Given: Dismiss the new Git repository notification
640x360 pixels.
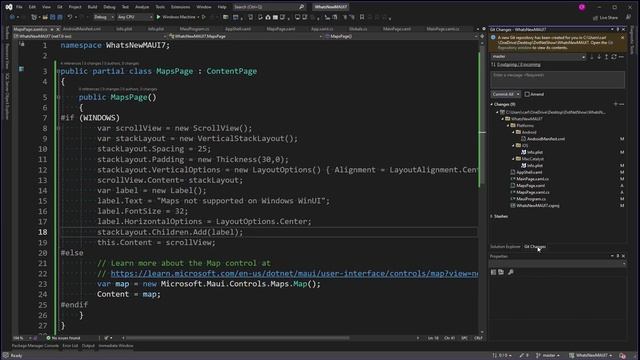Looking at the screenshot, I should (622, 38).
